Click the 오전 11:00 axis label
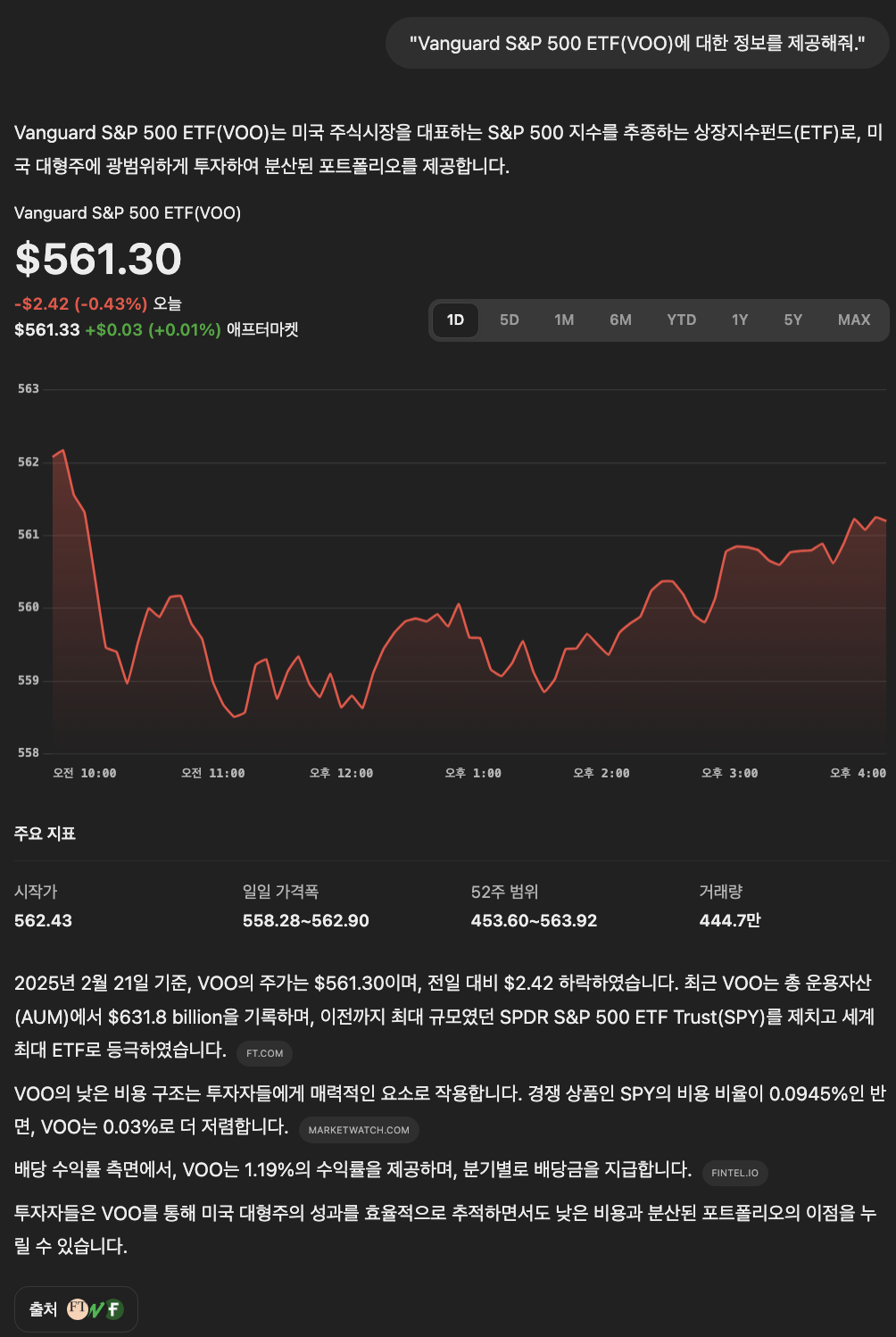The image size is (896, 1337). (212, 773)
